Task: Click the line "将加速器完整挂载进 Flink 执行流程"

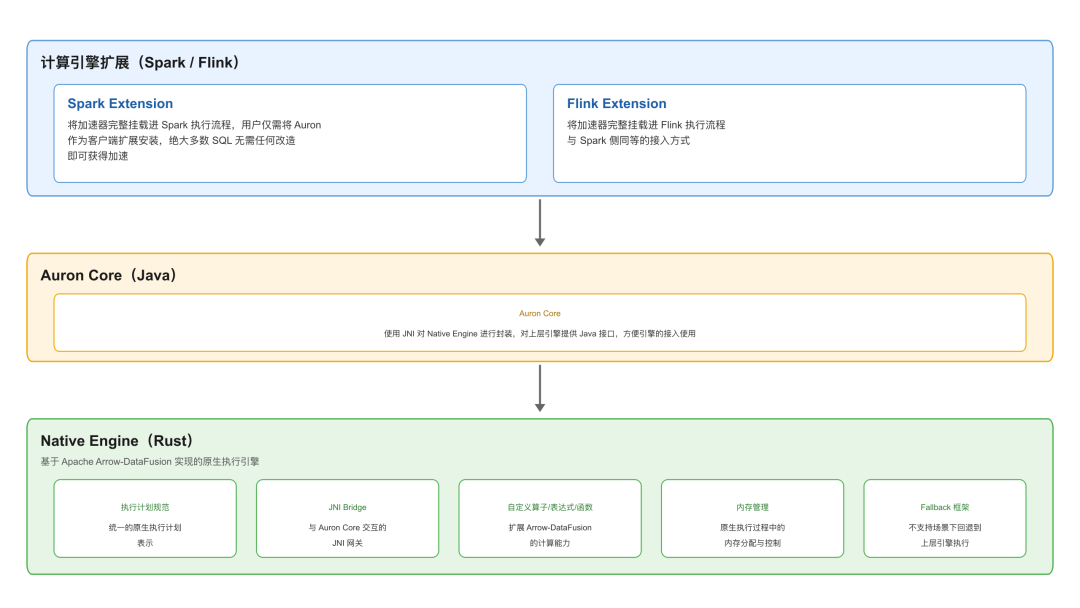Action: coord(646,125)
